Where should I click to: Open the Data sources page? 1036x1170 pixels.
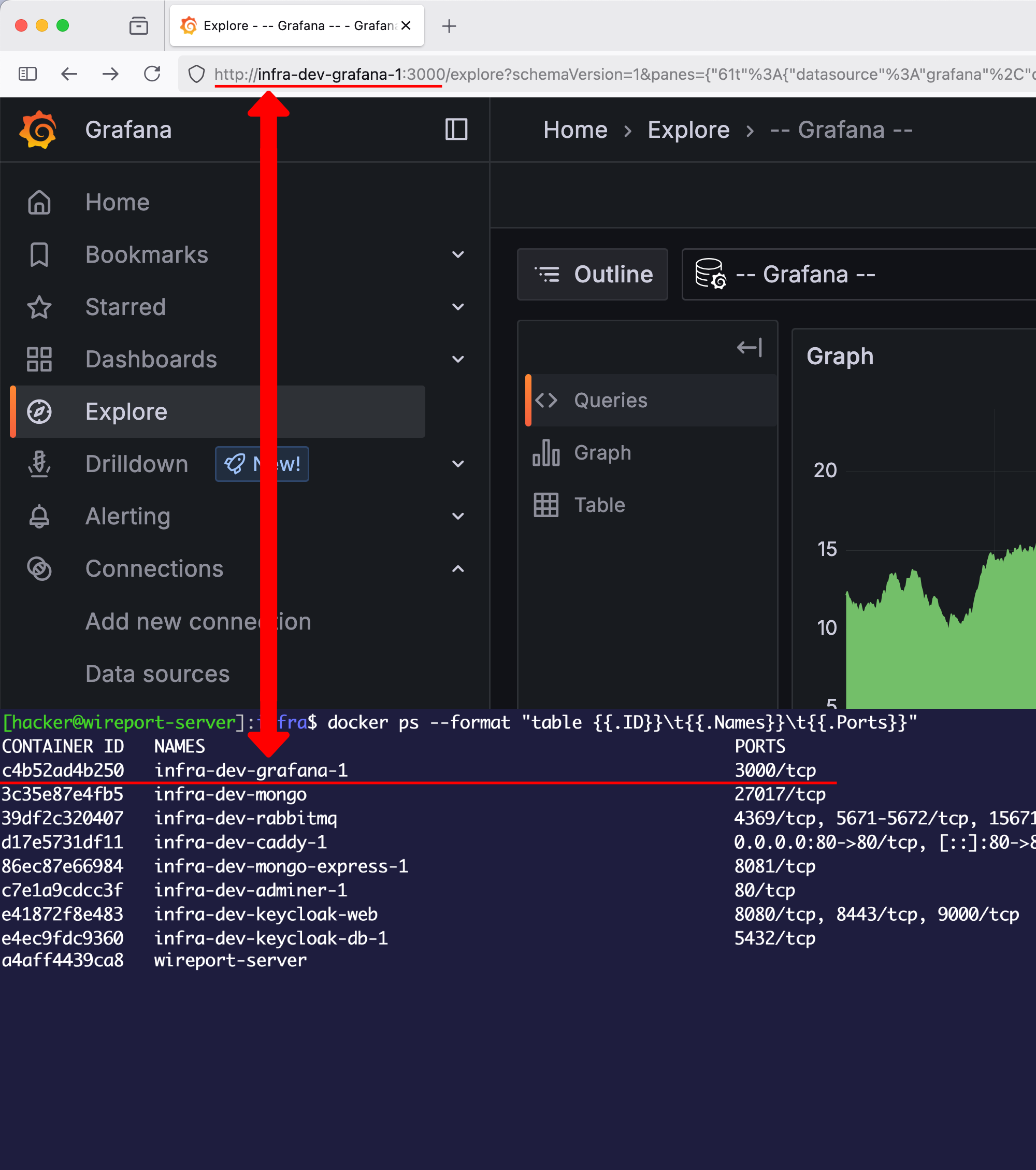point(158,673)
